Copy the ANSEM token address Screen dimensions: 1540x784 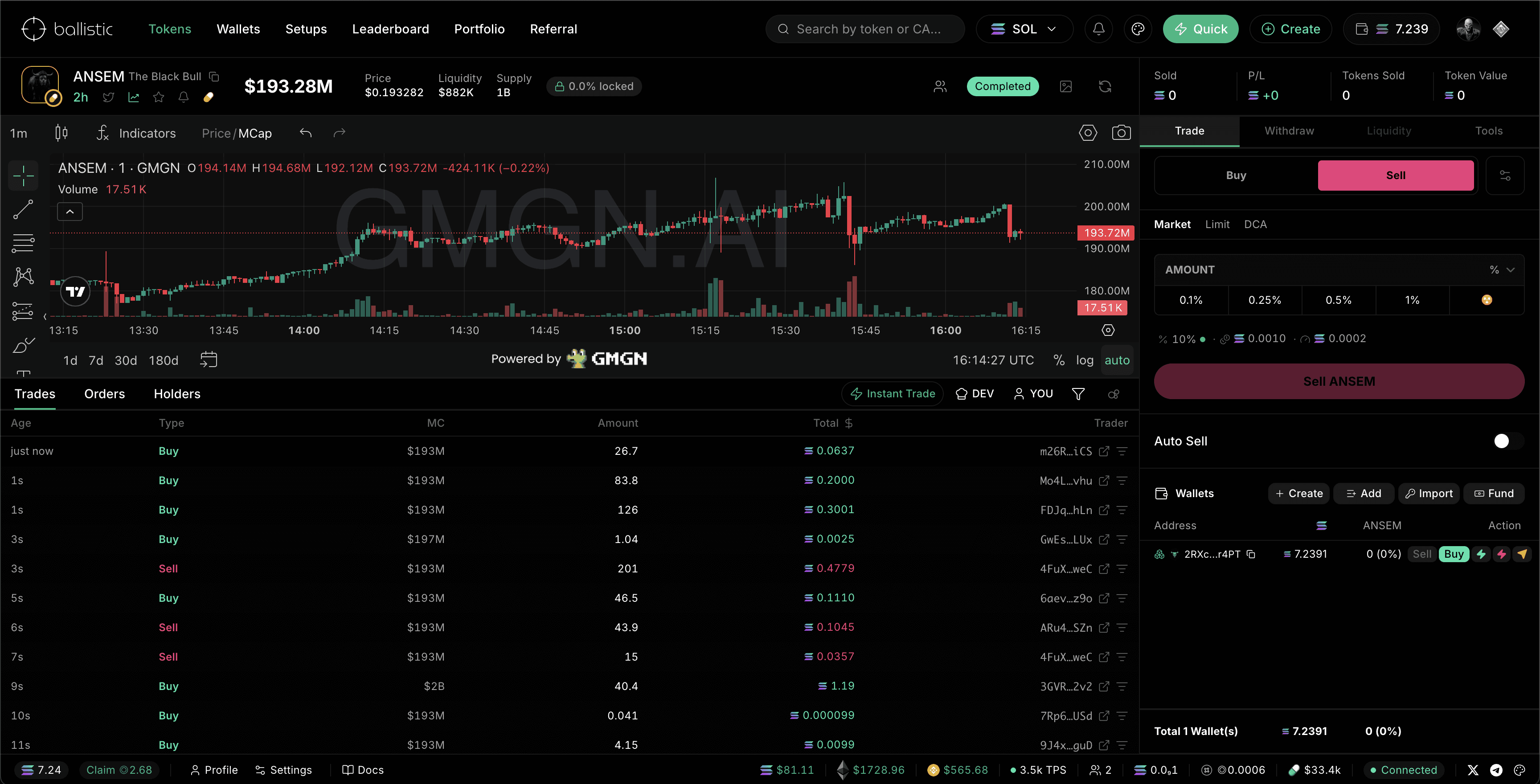214,77
